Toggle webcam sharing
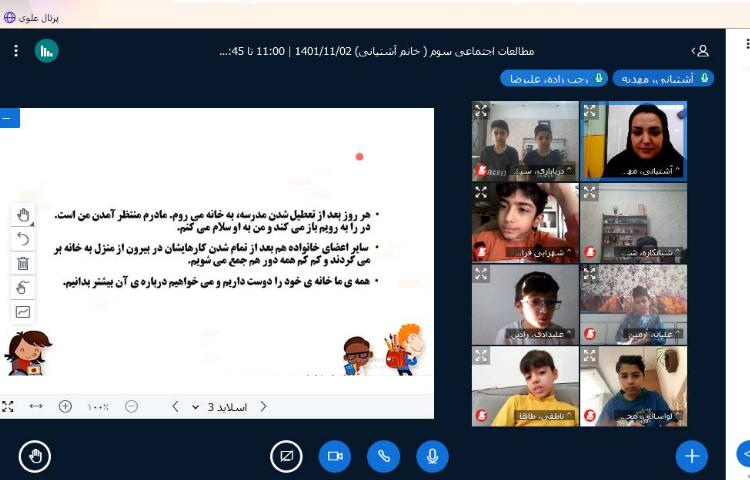The height and width of the screenshot is (480, 750). click(x=335, y=456)
